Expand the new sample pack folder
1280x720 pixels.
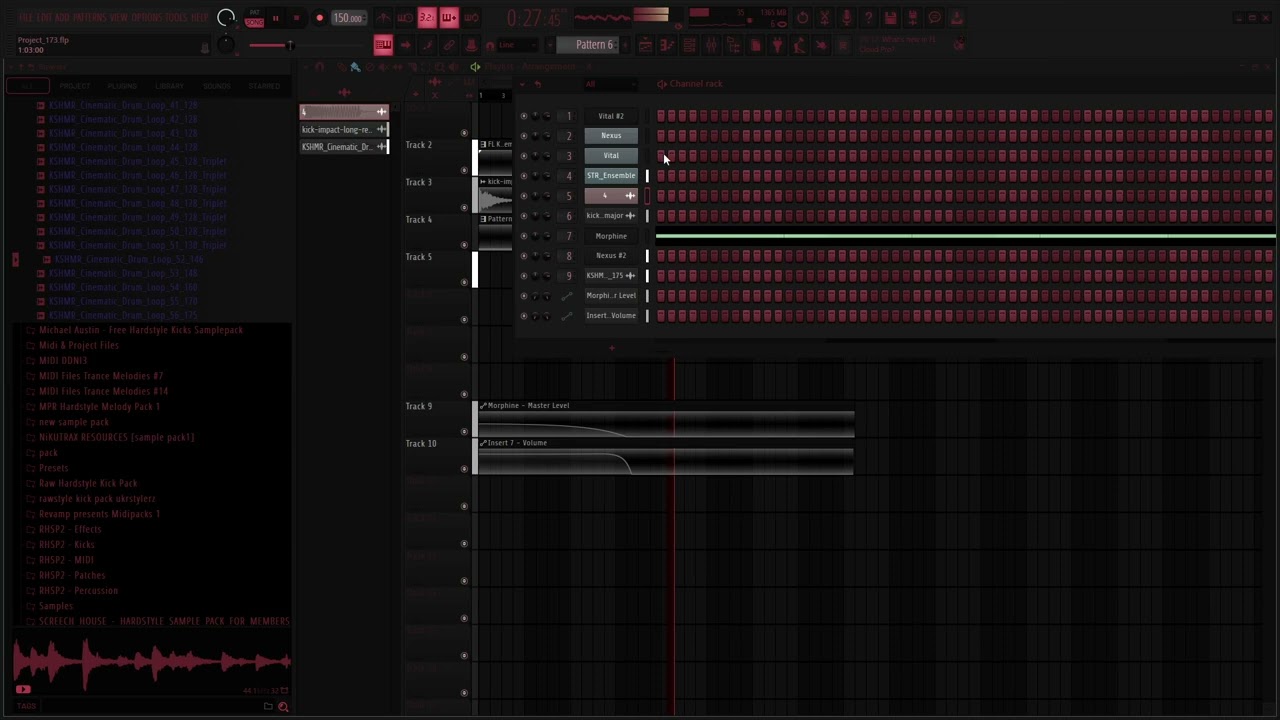73,422
